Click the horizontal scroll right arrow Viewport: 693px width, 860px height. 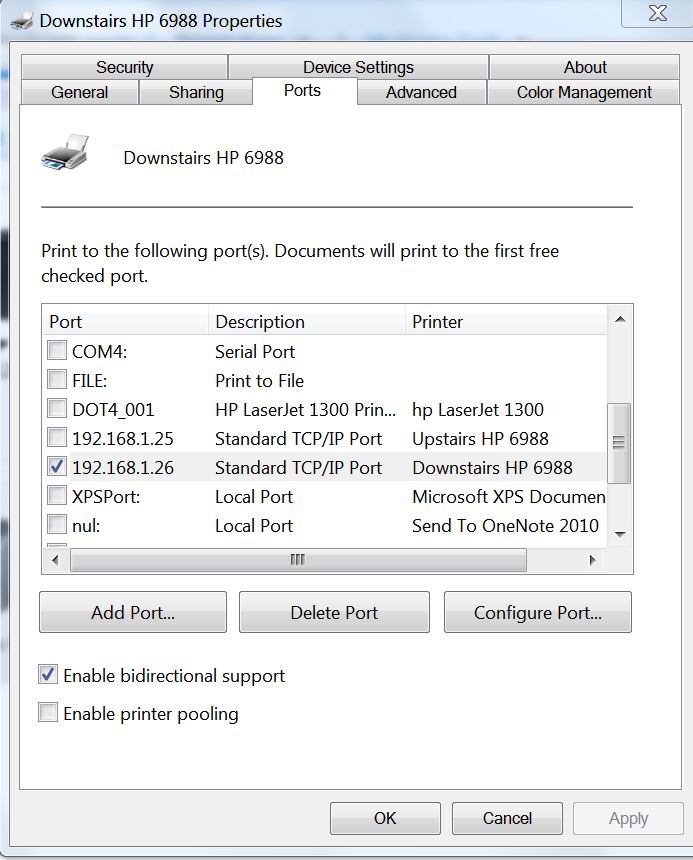[592, 560]
